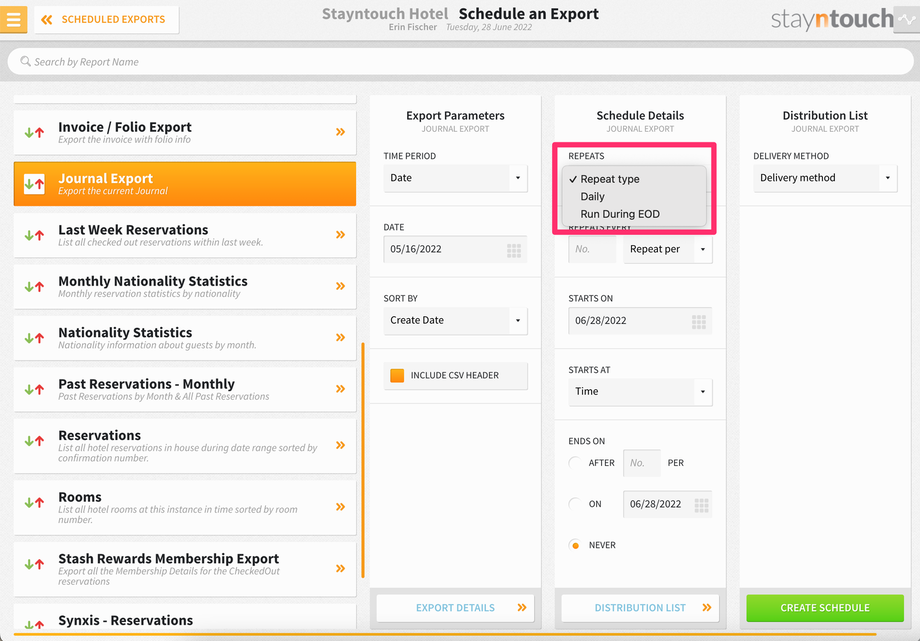This screenshot has height=641, width=920.
Task: Open the DATE calendar grid icon
Action: pyautogui.click(x=514, y=251)
